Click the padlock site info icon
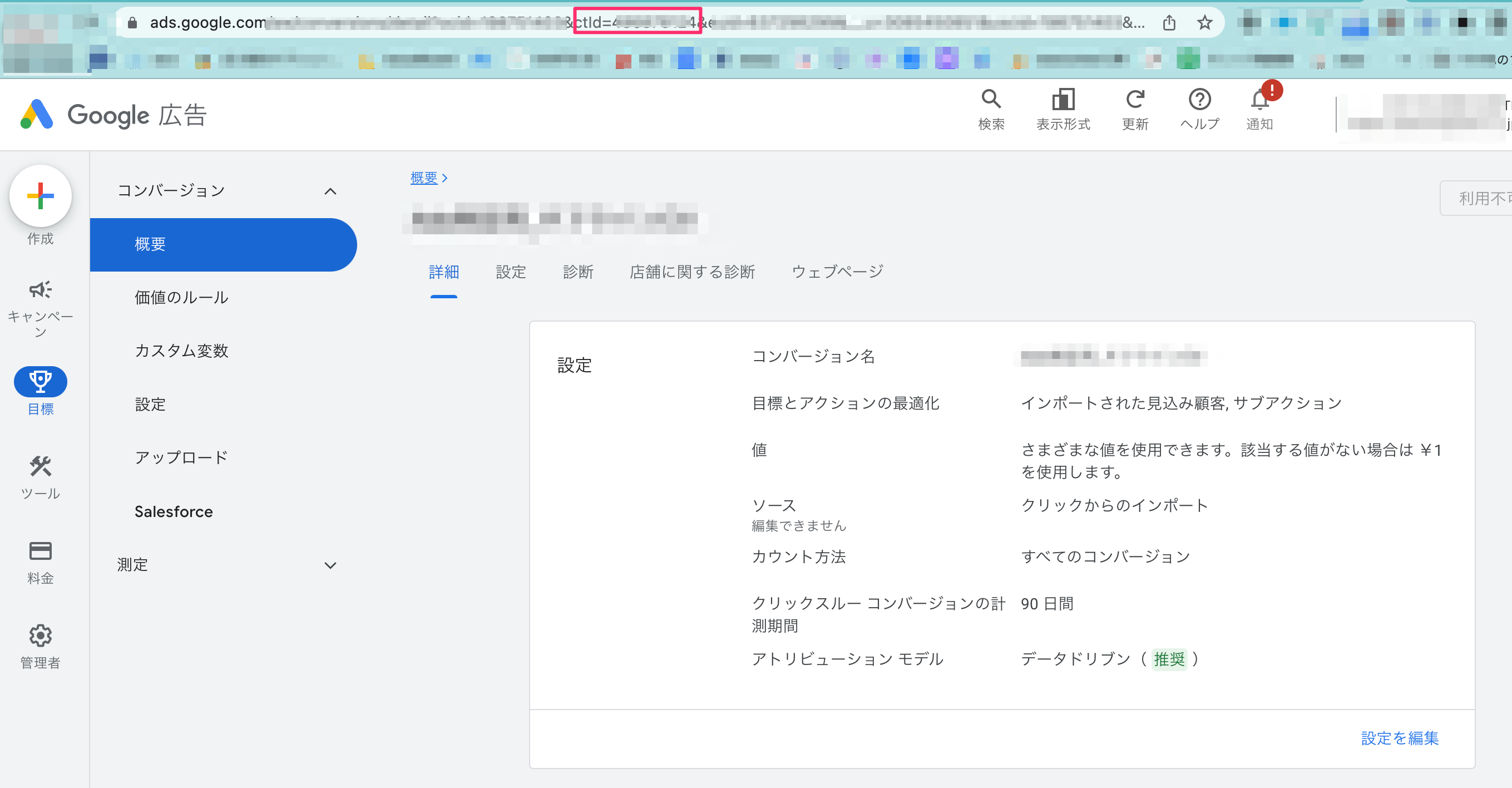The image size is (1512, 788). point(132,22)
